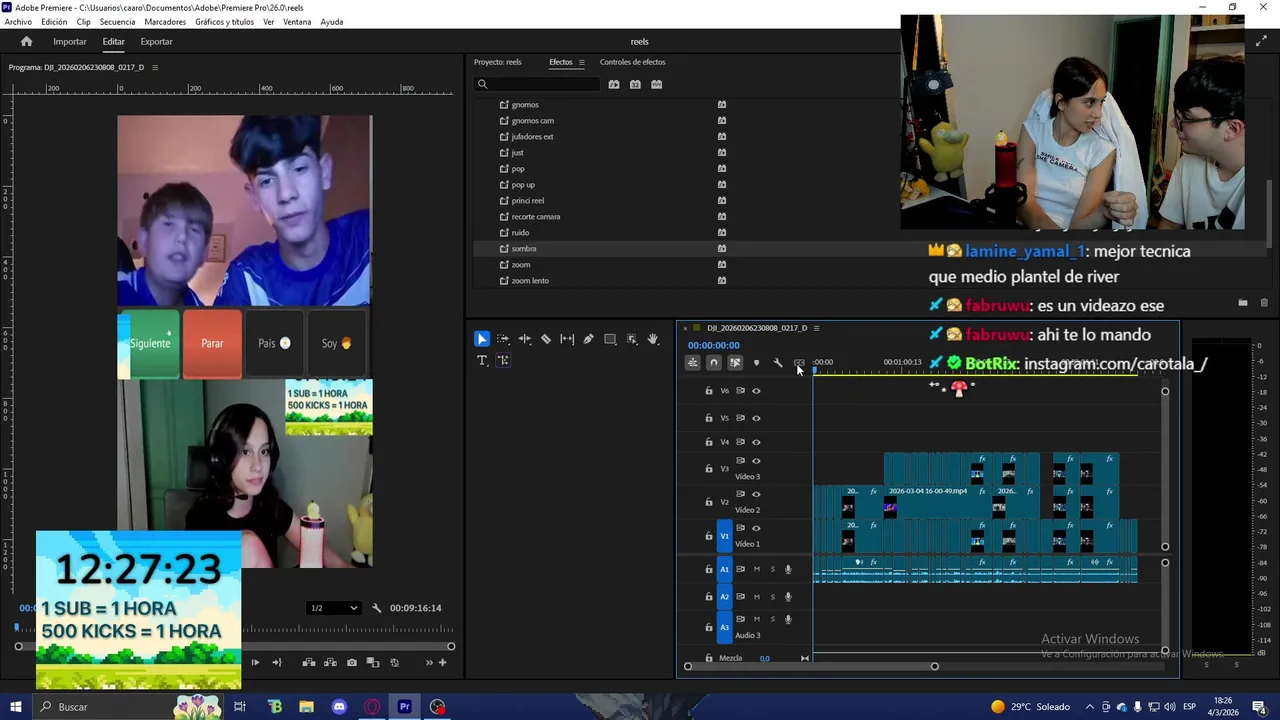Viewport: 1280px width, 720px height.
Task: Select the Track Select Forward tool
Action: pos(503,339)
